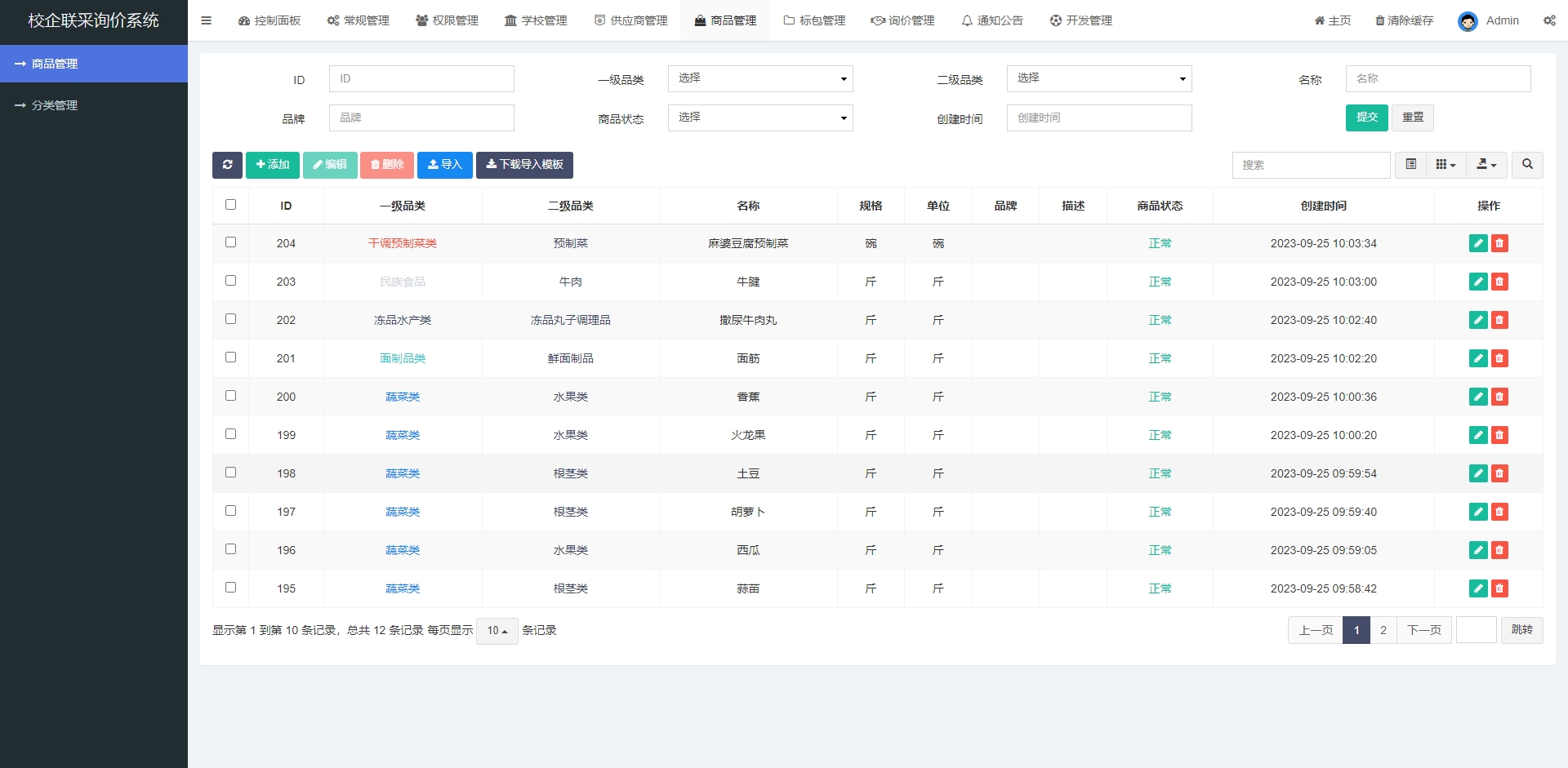This screenshot has width=1568, height=768.
Task: Click the refresh table icon button
Action: 227,165
